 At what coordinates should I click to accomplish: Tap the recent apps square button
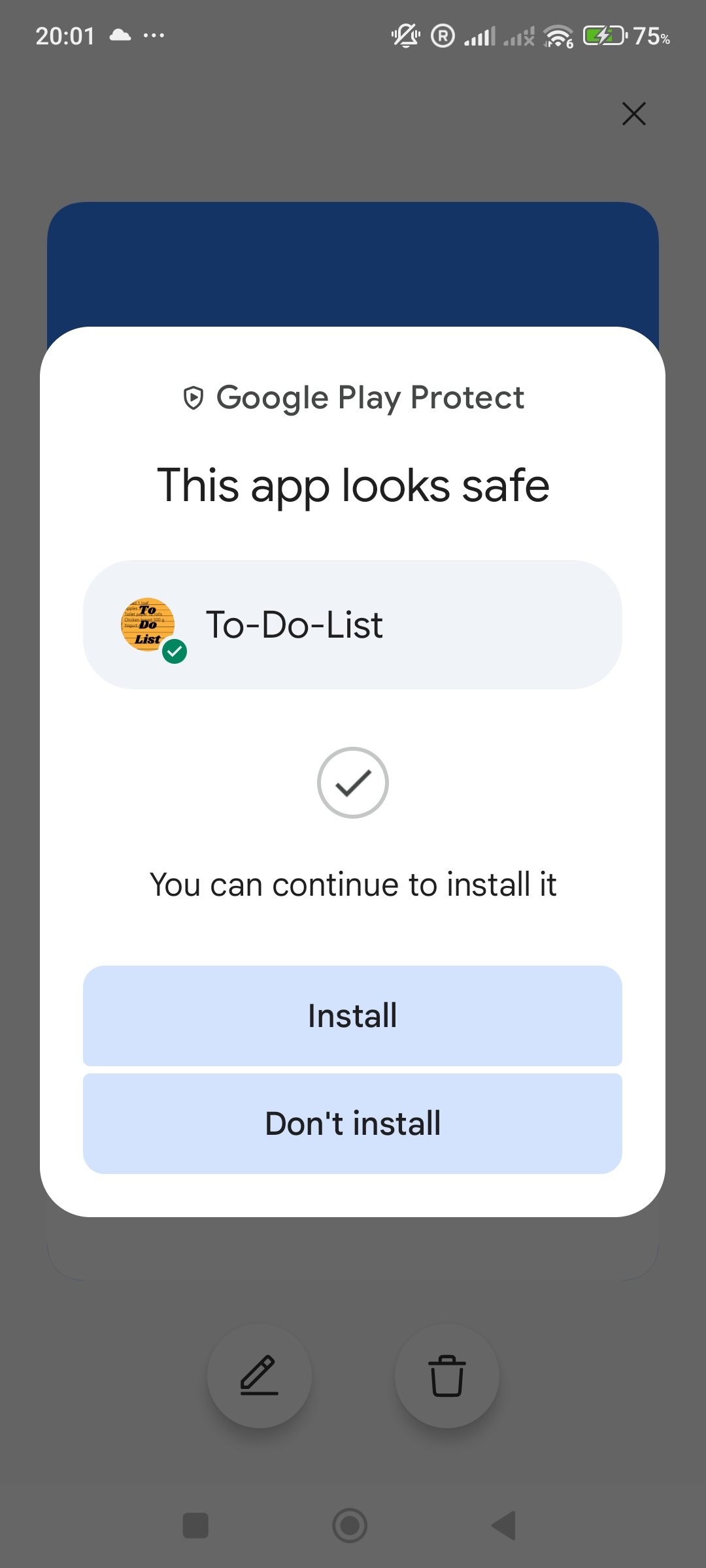click(x=195, y=1526)
